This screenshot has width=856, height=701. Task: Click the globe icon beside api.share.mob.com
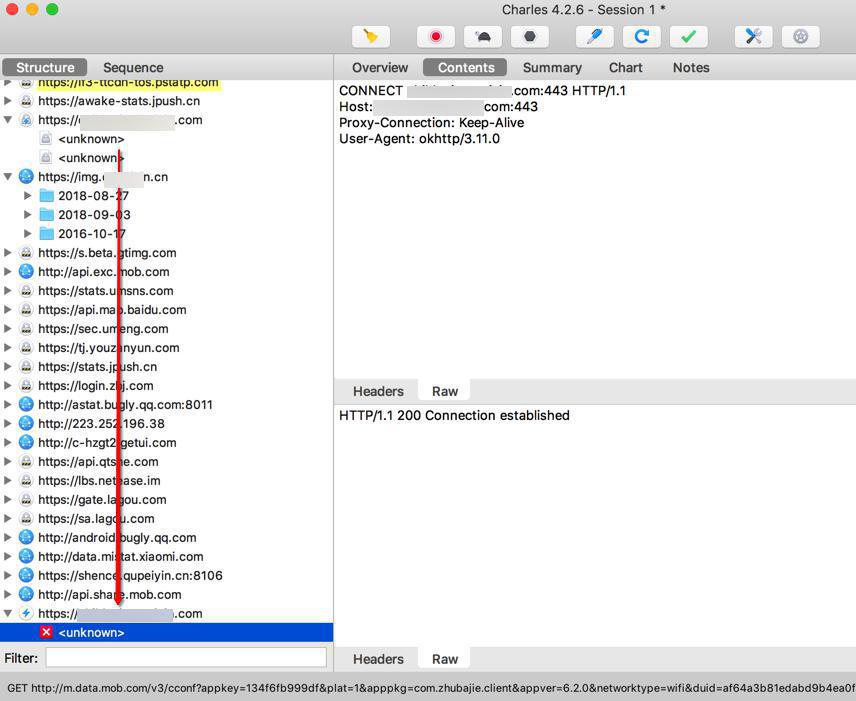26,595
